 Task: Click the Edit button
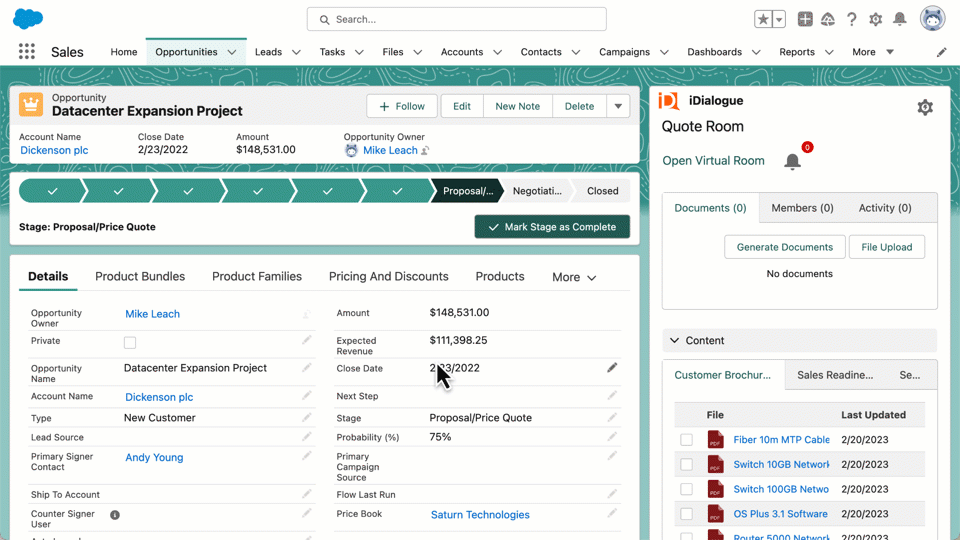click(462, 106)
